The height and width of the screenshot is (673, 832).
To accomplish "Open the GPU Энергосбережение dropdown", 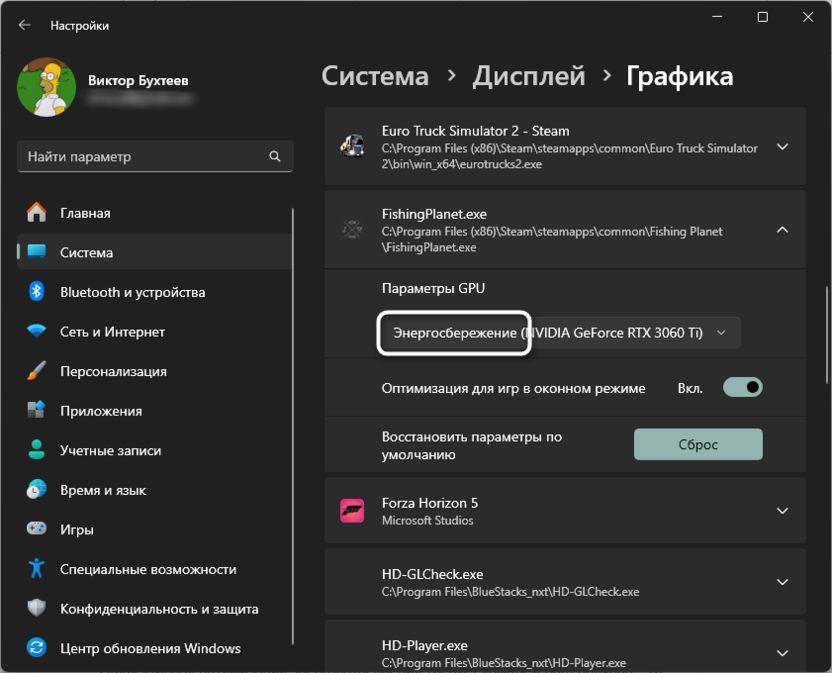I will coord(559,333).
